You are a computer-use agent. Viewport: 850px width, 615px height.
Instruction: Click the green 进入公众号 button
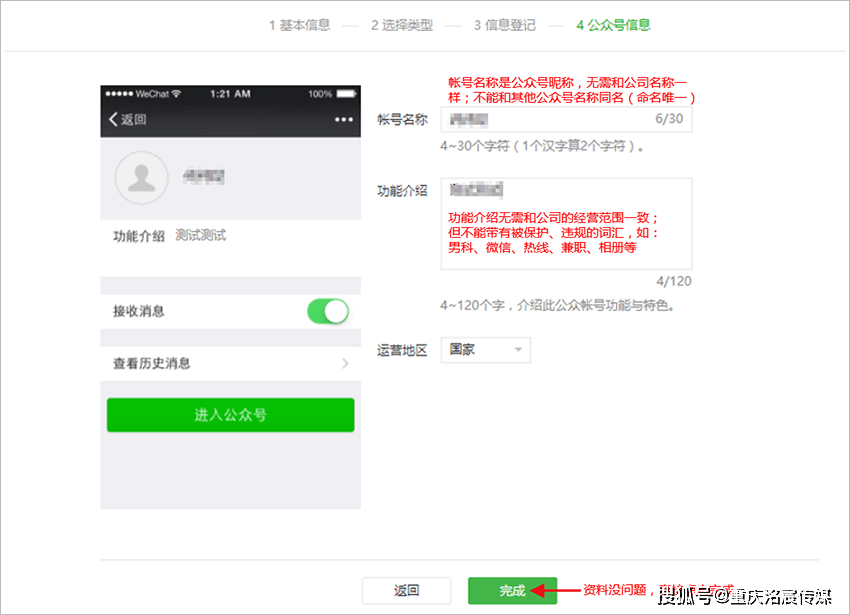coord(230,415)
